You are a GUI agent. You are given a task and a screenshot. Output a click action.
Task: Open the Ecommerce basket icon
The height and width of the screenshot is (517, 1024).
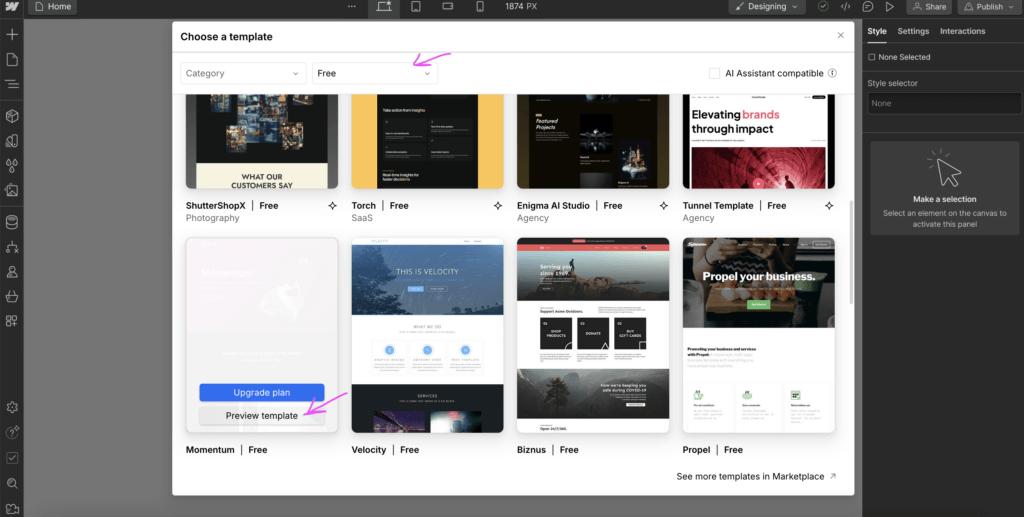coord(12,296)
